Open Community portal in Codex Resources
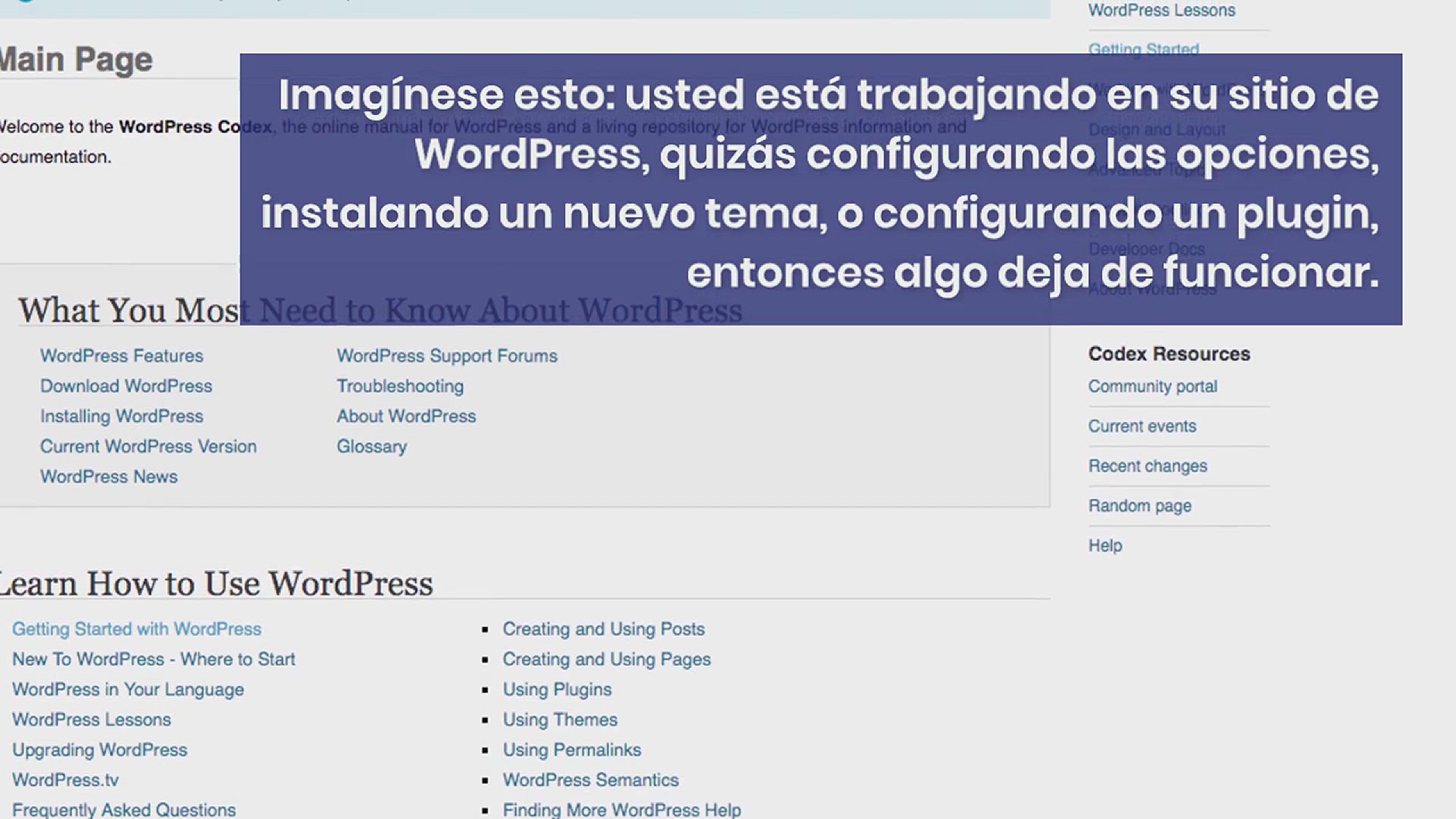This screenshot has width=1456, height=819. coord(1152,387)
